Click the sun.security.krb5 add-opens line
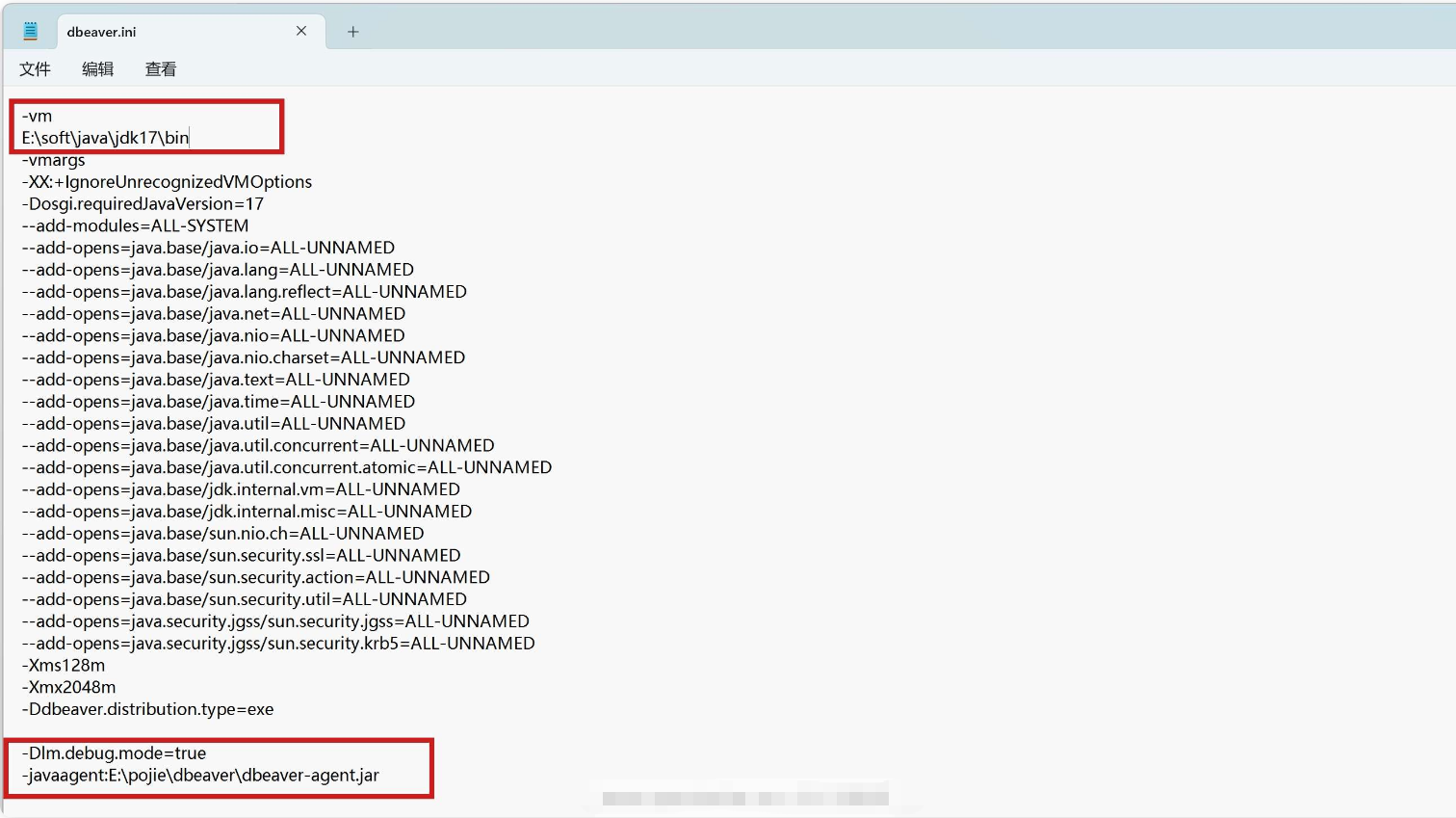This screenshot has height=818, width=1456. point(278,644)
